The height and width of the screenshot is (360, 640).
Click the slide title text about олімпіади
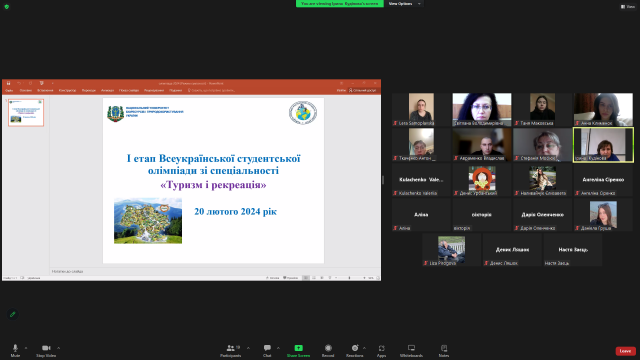213,164
